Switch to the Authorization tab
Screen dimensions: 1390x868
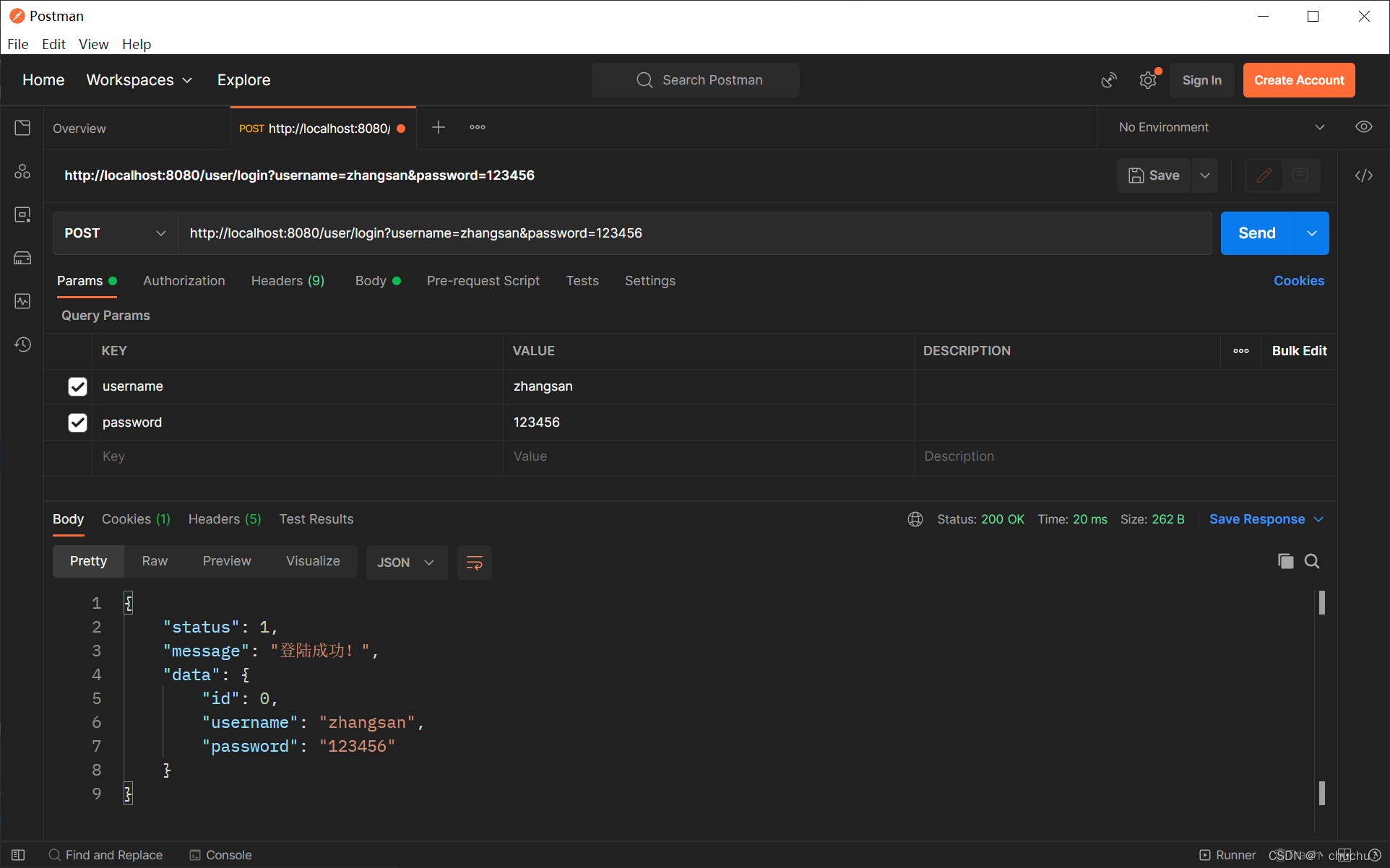point(184,281)
